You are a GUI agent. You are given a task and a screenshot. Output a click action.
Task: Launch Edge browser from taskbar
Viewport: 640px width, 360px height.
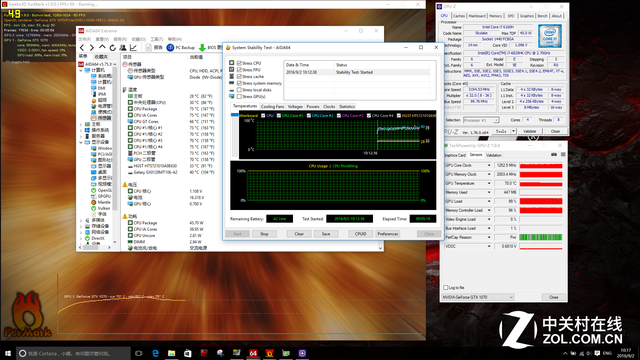(155, 353)
